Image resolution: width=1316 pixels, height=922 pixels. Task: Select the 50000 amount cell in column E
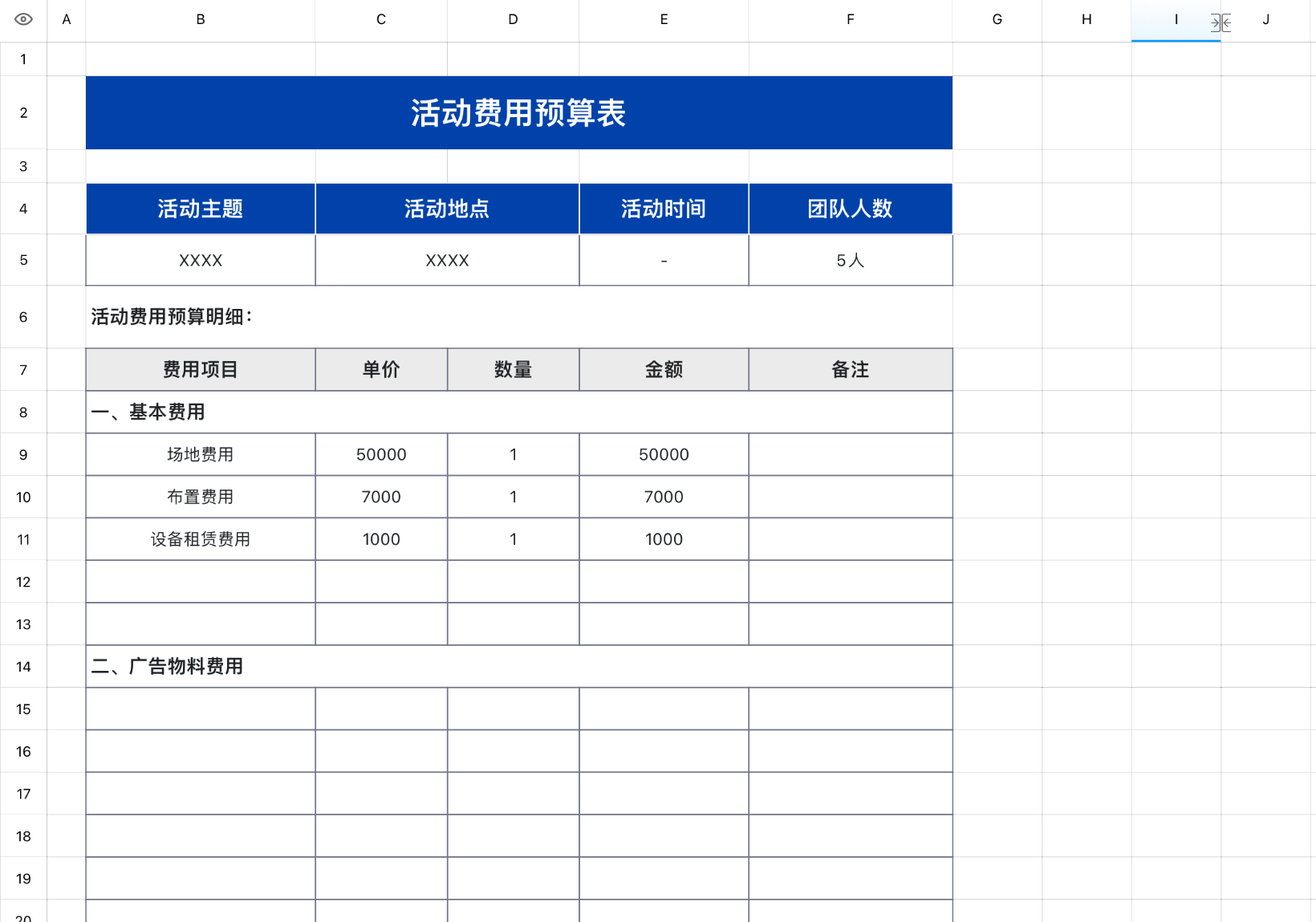(664, 455)
